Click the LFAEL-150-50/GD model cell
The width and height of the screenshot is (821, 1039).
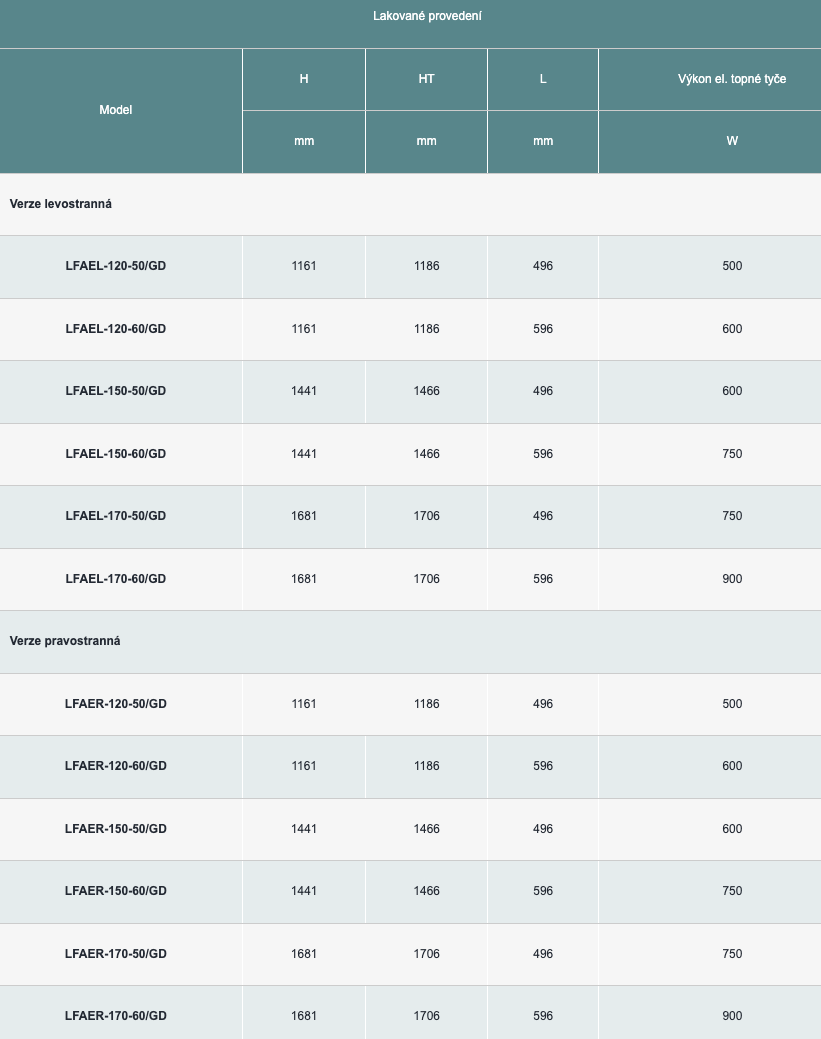(x=116, y=391)
